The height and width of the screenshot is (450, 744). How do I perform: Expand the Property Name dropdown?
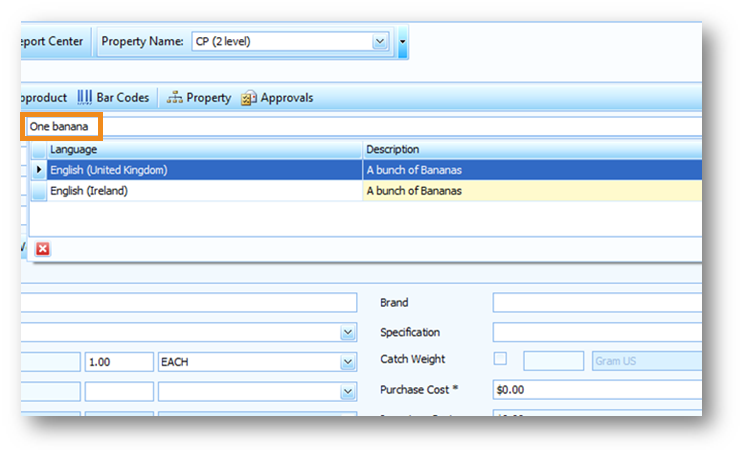(x=379, y=42)
